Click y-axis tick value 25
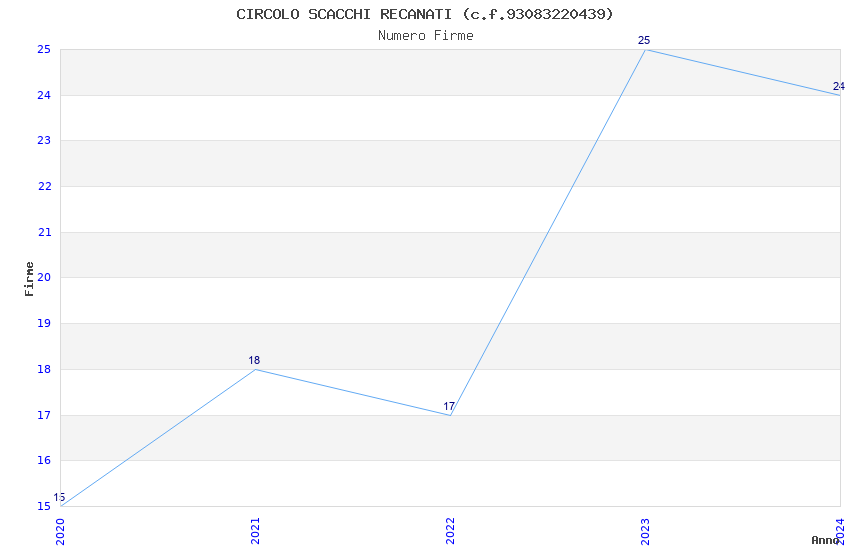Viewport: 850px width, 550px height. [x=44, y=49]
